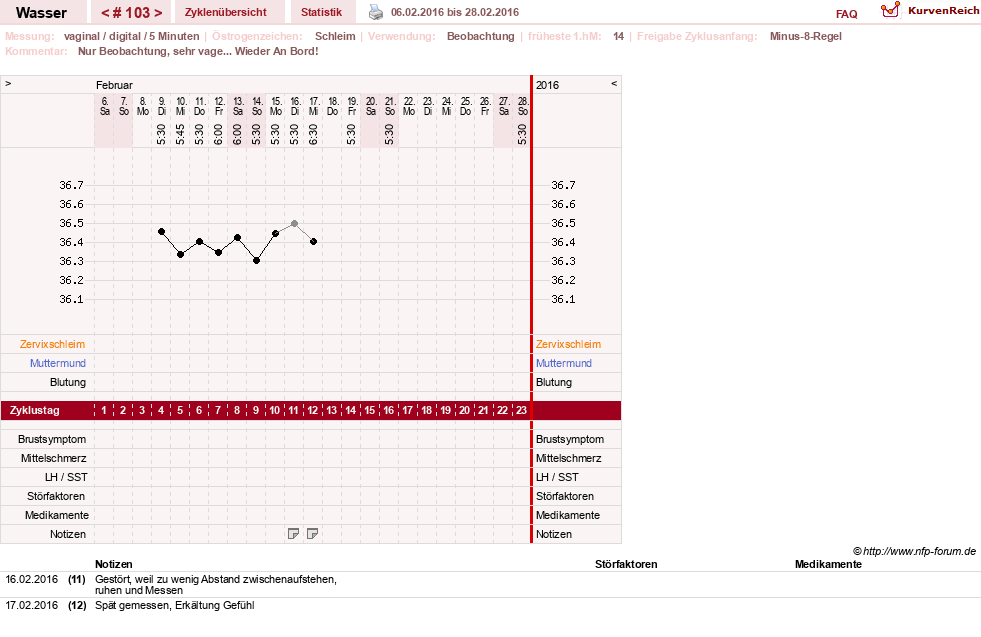Click the Minus-8-Regel value
The width and height of the screenshot is (981, 637).
[x=806, y=36]
